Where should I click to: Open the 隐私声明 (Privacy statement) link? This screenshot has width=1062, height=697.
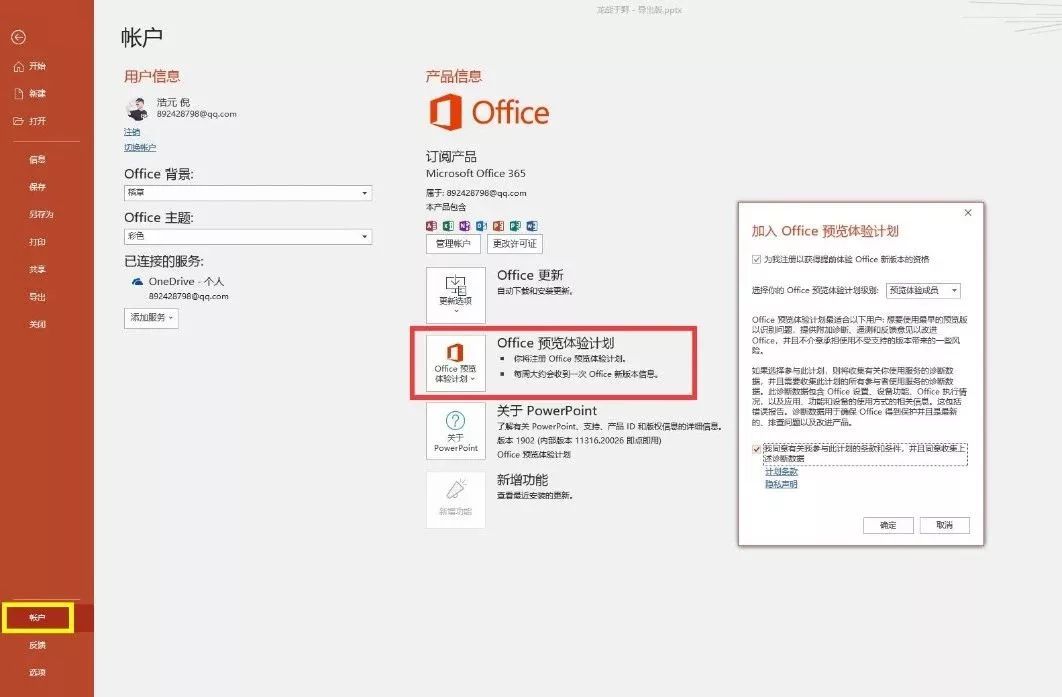782,485
